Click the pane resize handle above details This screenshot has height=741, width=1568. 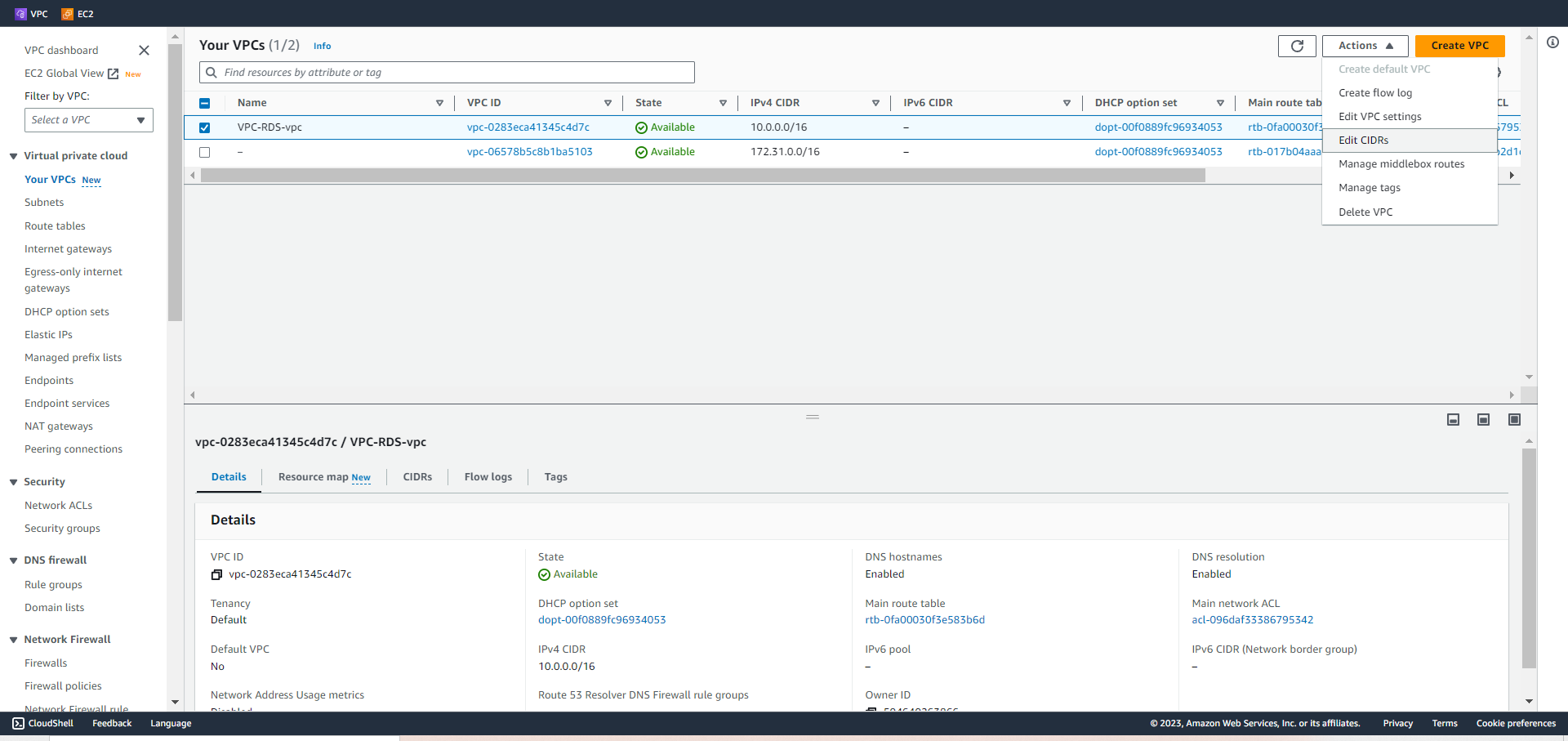pos(813,417)
